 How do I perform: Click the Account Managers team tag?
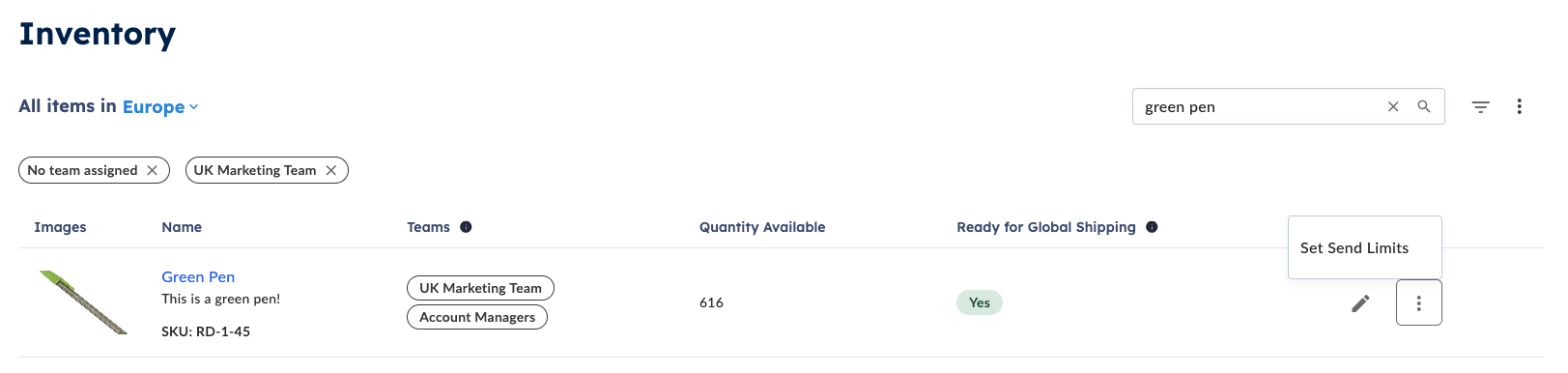(477, 317)
